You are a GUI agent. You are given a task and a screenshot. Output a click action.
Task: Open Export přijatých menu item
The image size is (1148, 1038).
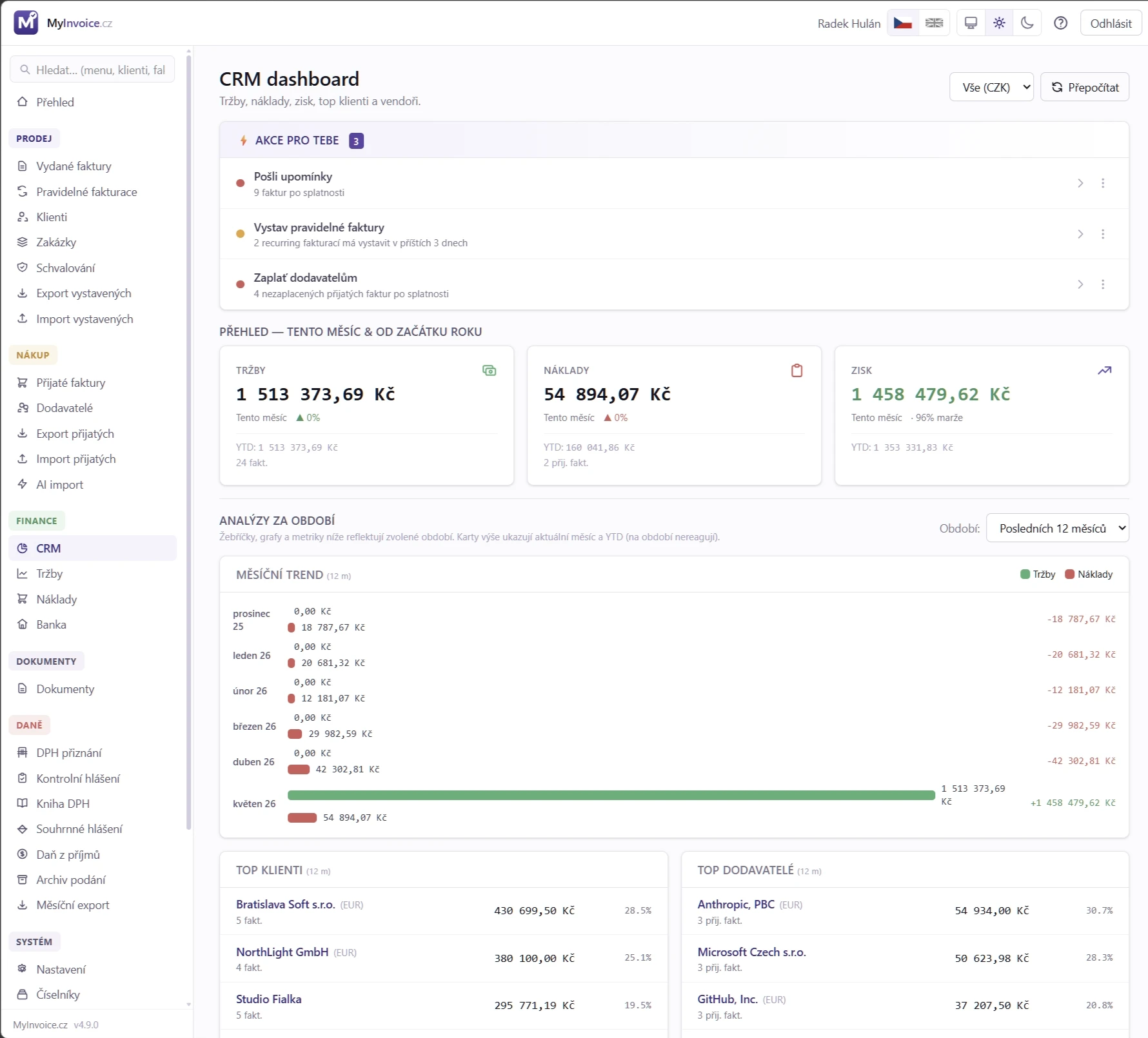92,434
